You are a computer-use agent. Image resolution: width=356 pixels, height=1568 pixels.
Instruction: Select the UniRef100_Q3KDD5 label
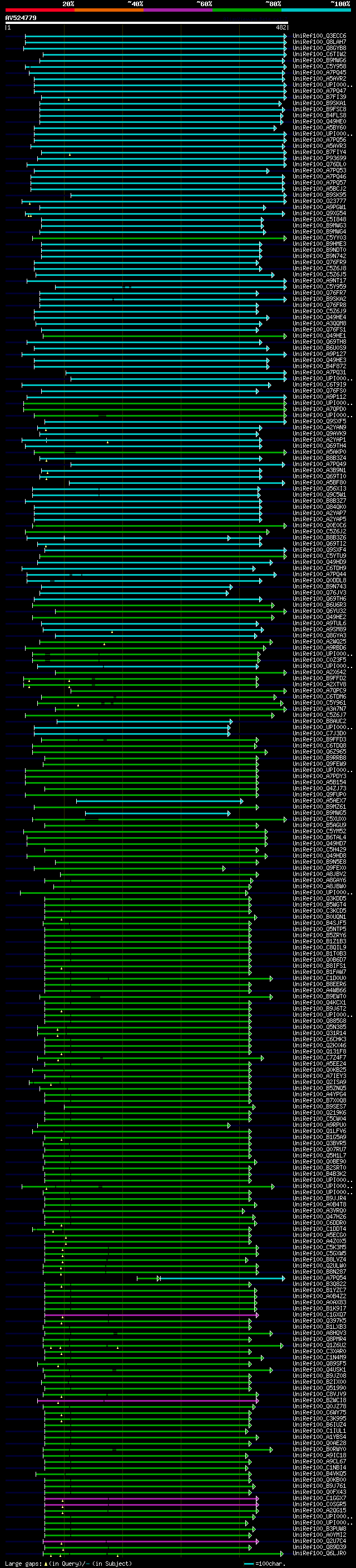tap(319, 898)
